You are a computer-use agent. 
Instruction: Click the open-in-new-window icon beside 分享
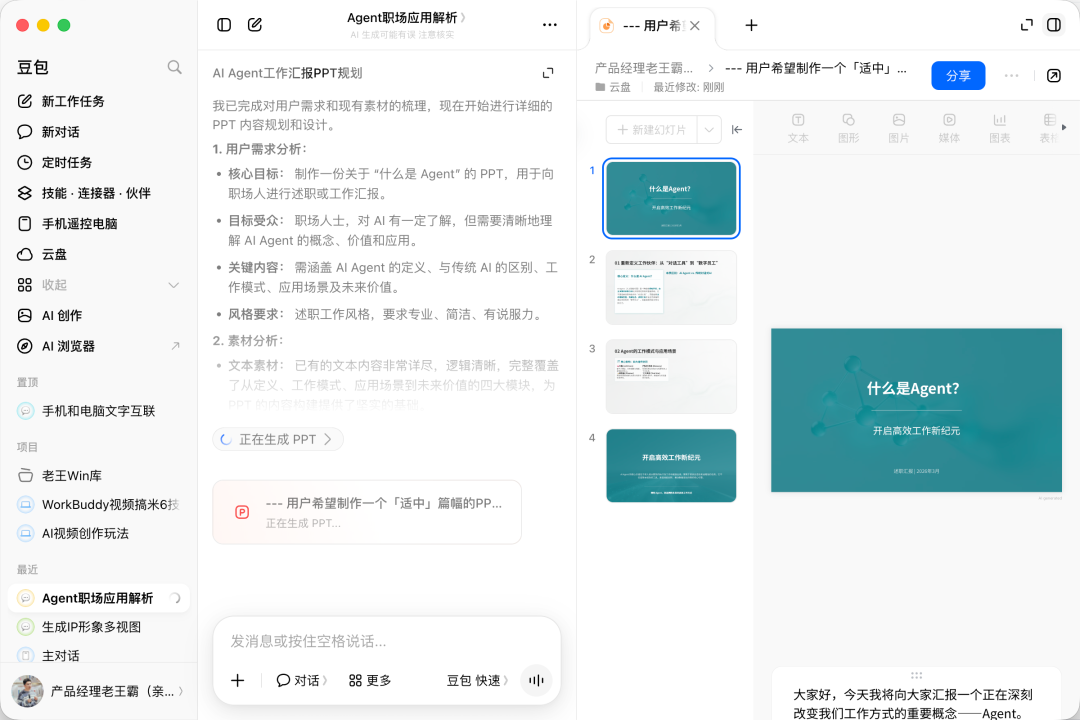[1053, 76]
